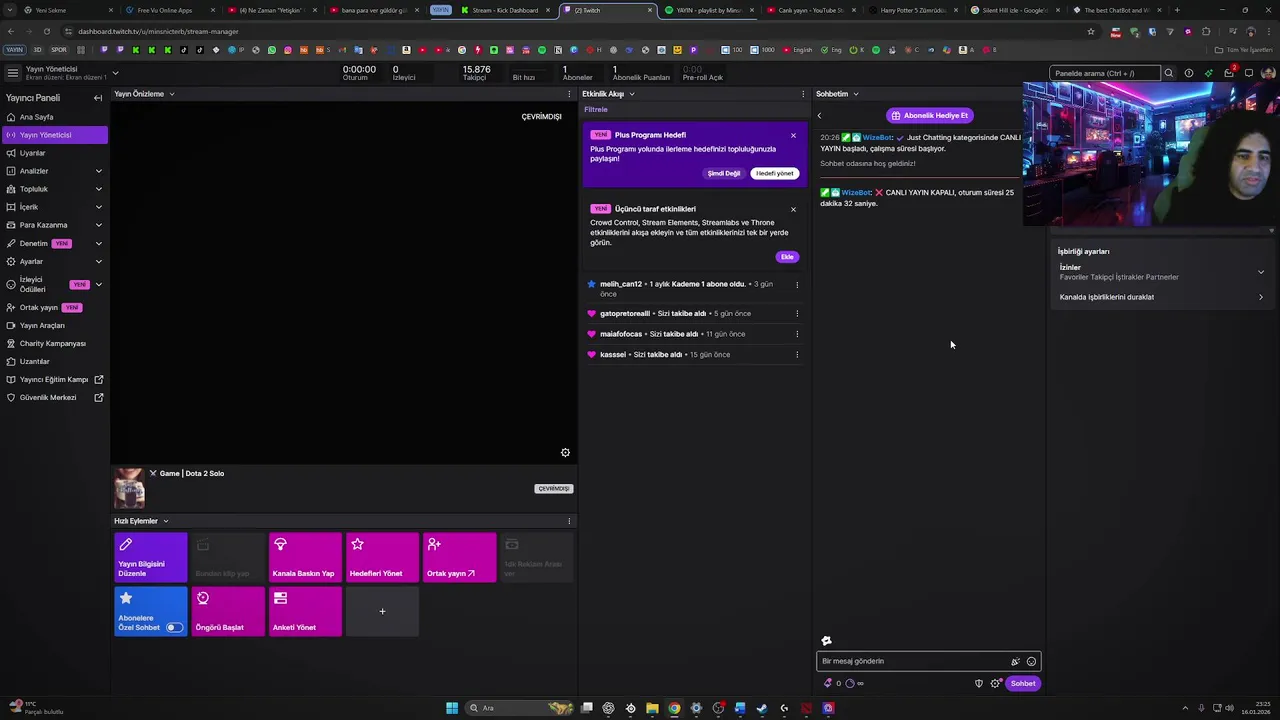Open options for kasssei activity row
The image size is (1280, 720).
(x=797, y=355)
